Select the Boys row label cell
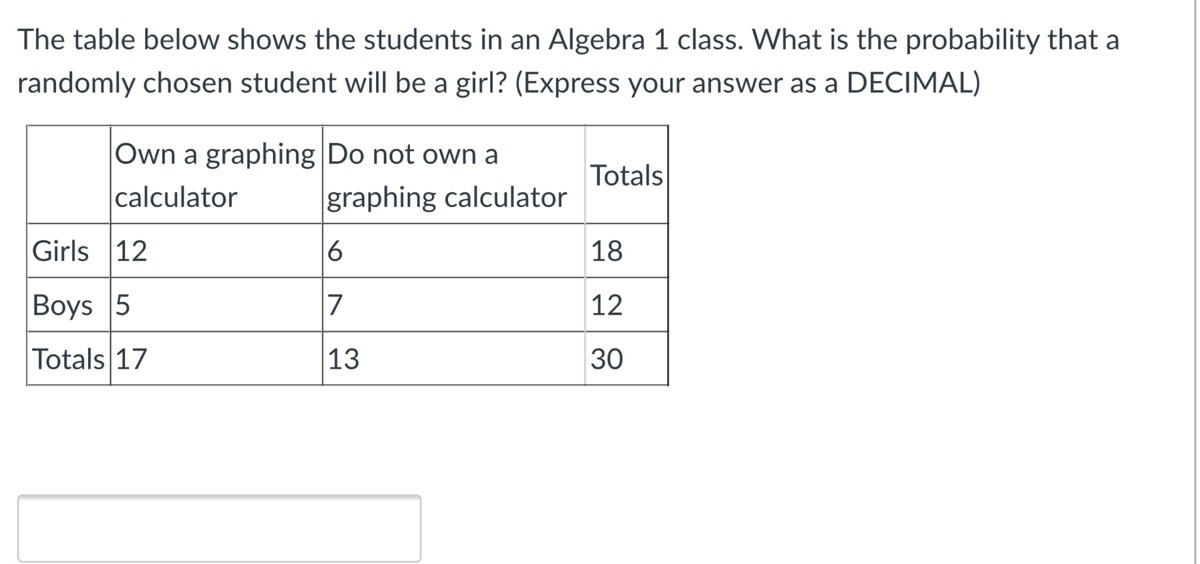Screen dimensions: 1200x564 point(69,305)
